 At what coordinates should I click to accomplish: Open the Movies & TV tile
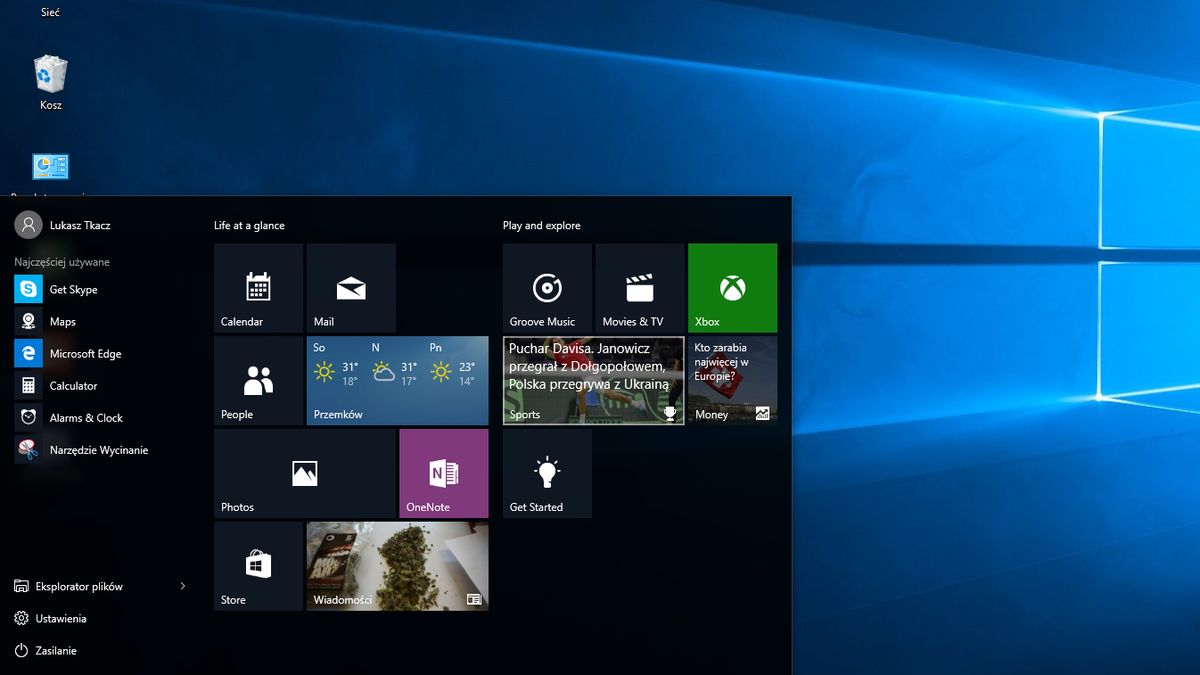click(x=640, y=288)
